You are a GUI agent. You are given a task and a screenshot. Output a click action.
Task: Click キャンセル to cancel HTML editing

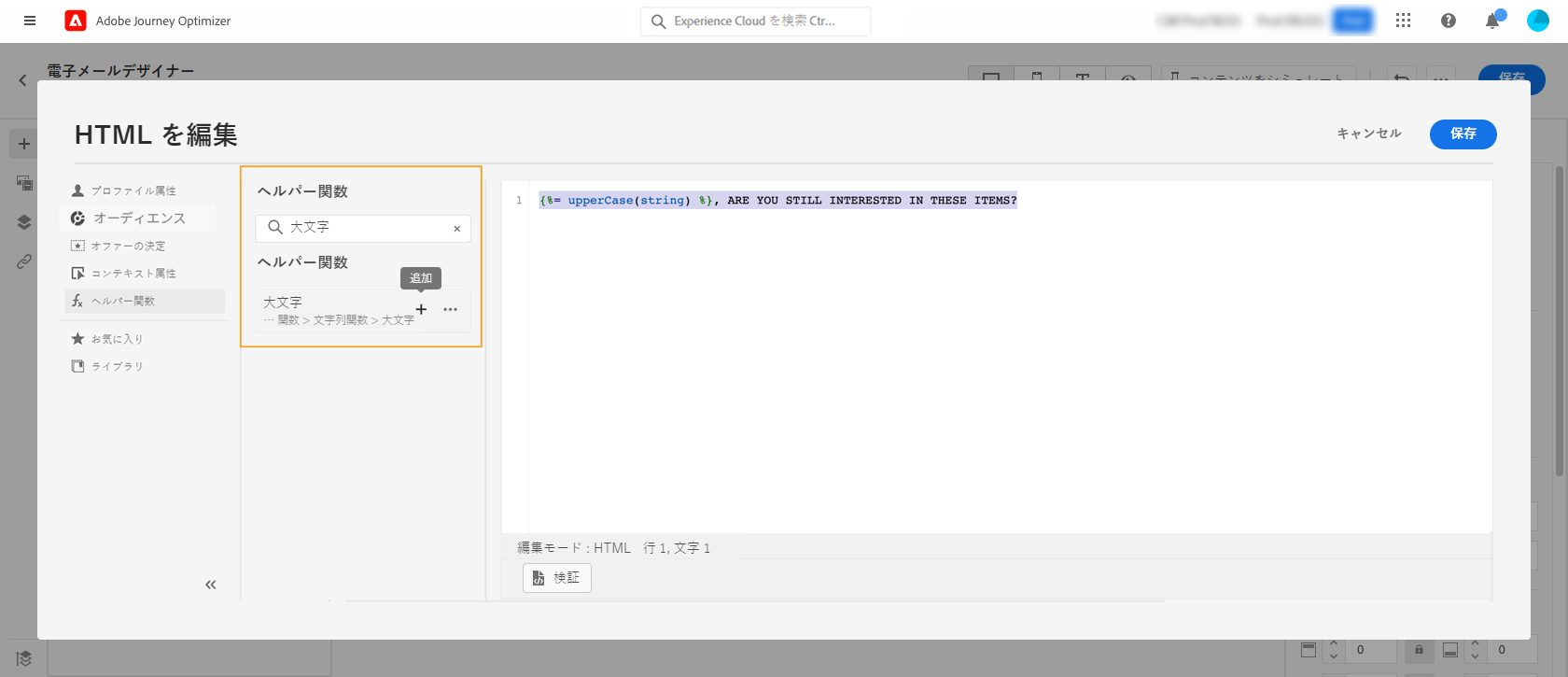1369,134
